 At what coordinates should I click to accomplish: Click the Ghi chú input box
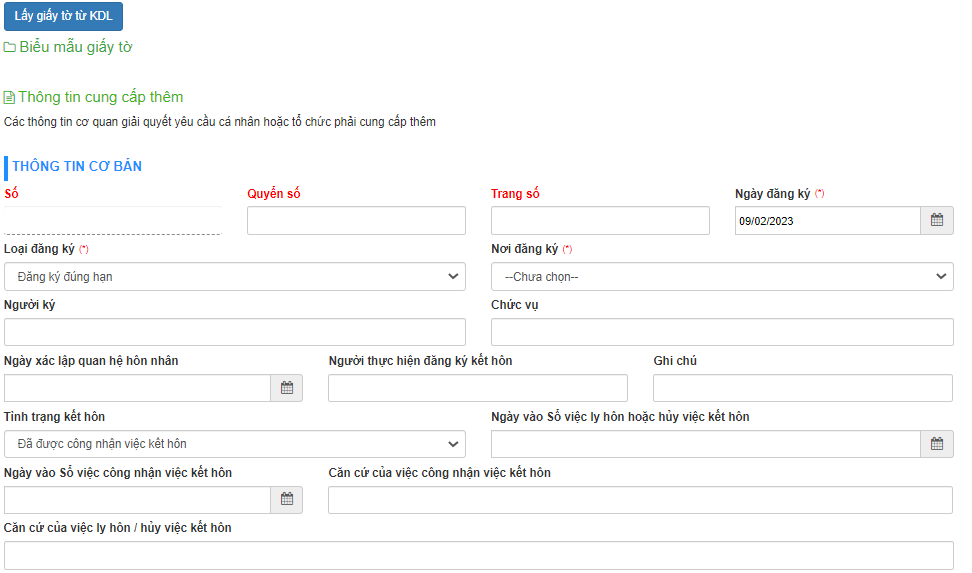802,388
